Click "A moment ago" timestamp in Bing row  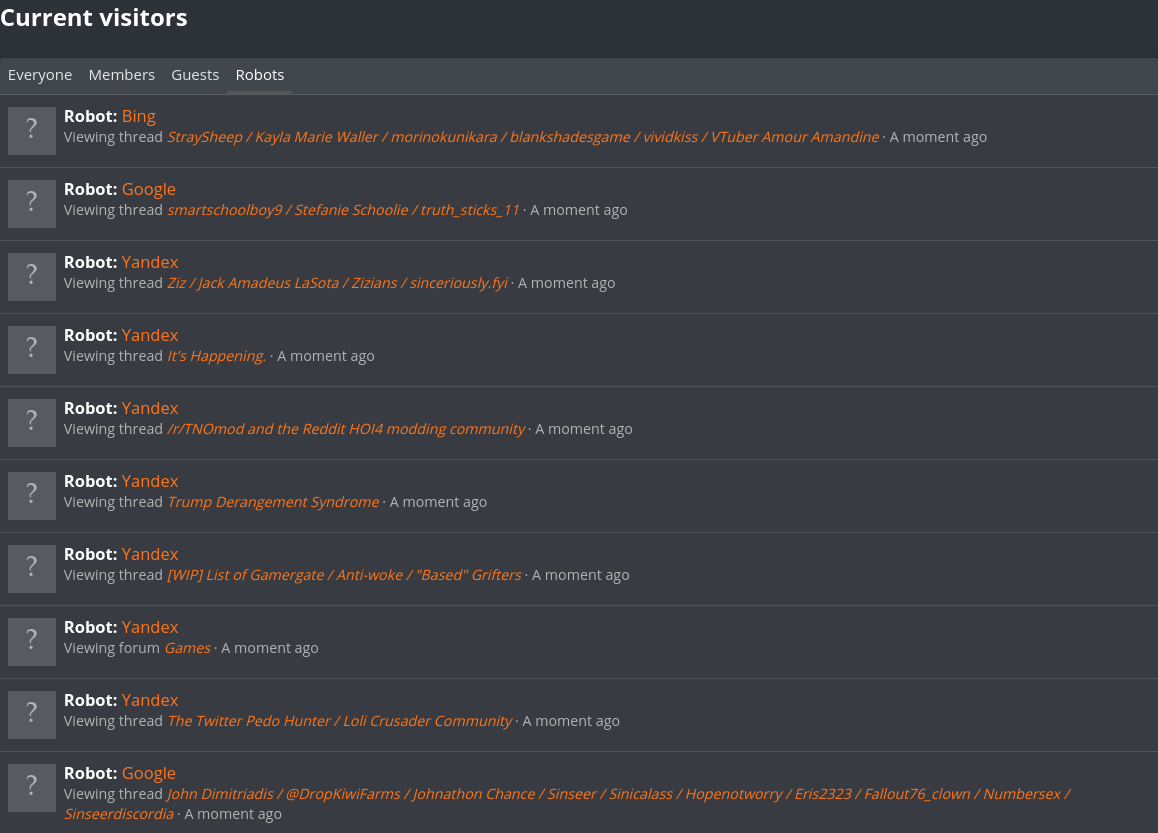(938, 137)
